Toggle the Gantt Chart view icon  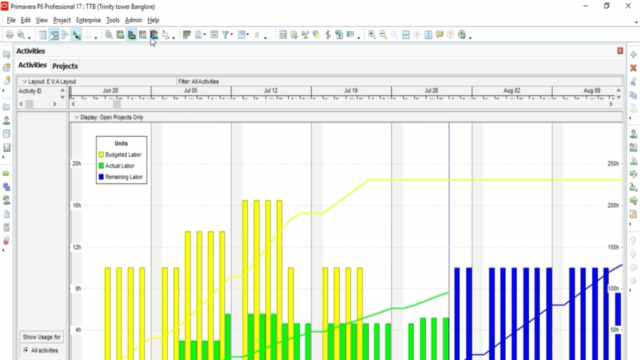pos(54,35)
